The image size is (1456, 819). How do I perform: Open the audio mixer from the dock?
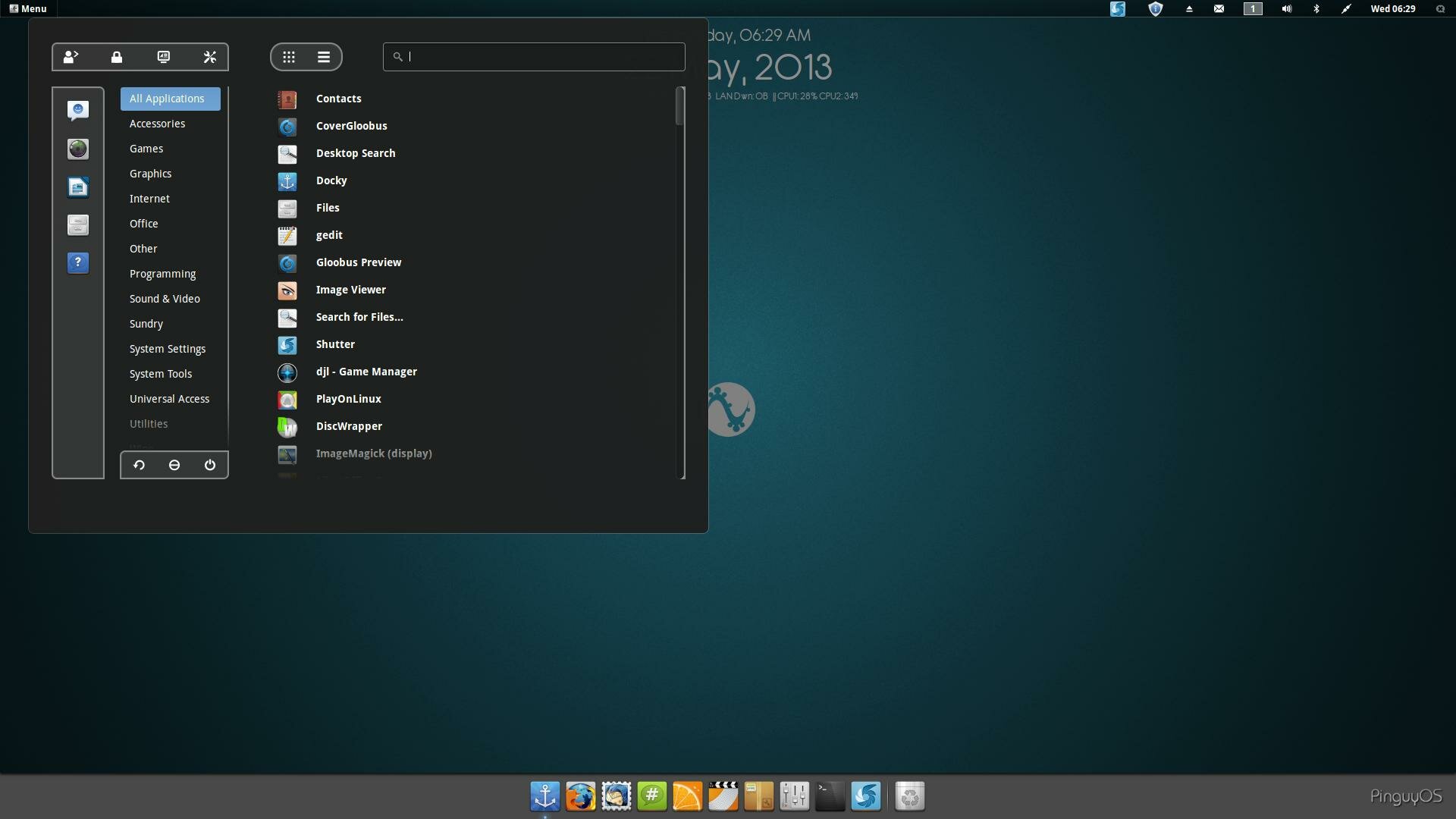(x=795, y=795)
